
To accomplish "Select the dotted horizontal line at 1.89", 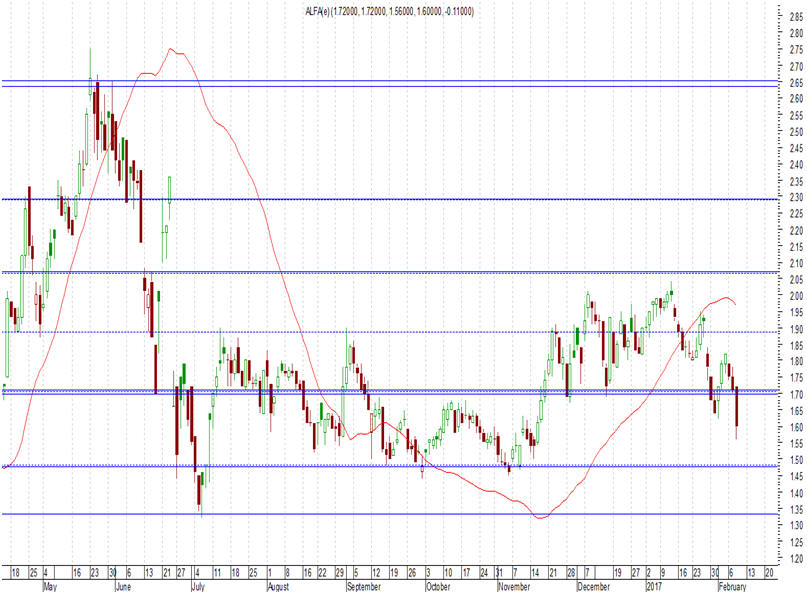I will (x=391, y=332).
